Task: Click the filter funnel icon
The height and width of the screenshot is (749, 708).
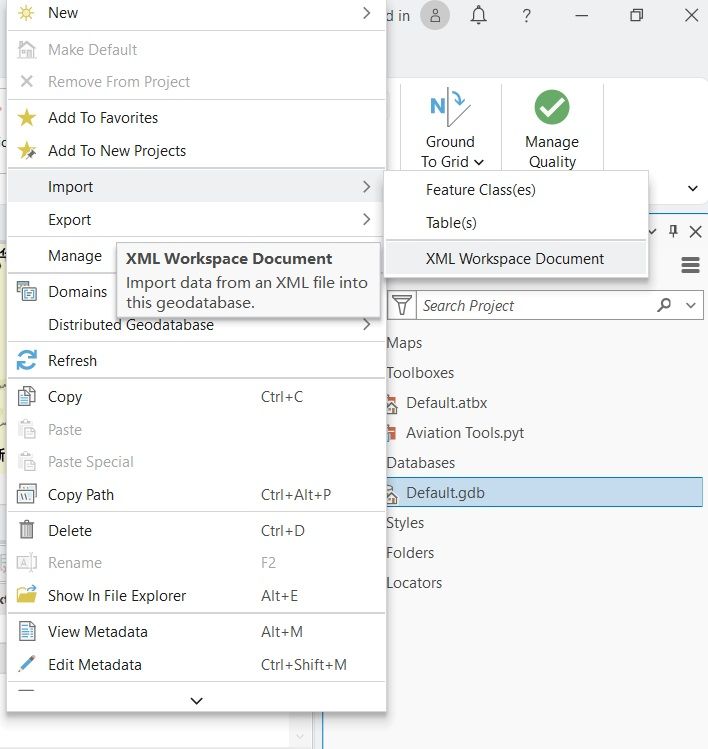Action: [x=402, y=305]
